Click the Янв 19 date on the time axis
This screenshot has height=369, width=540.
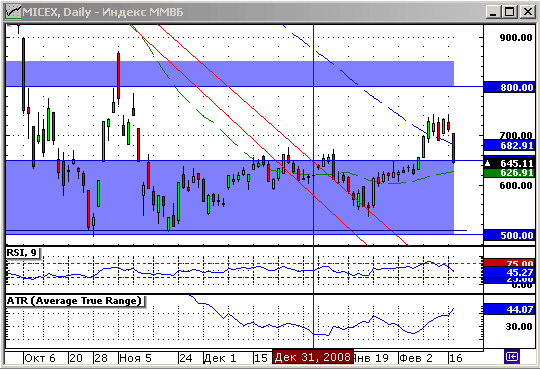[371, 358]
